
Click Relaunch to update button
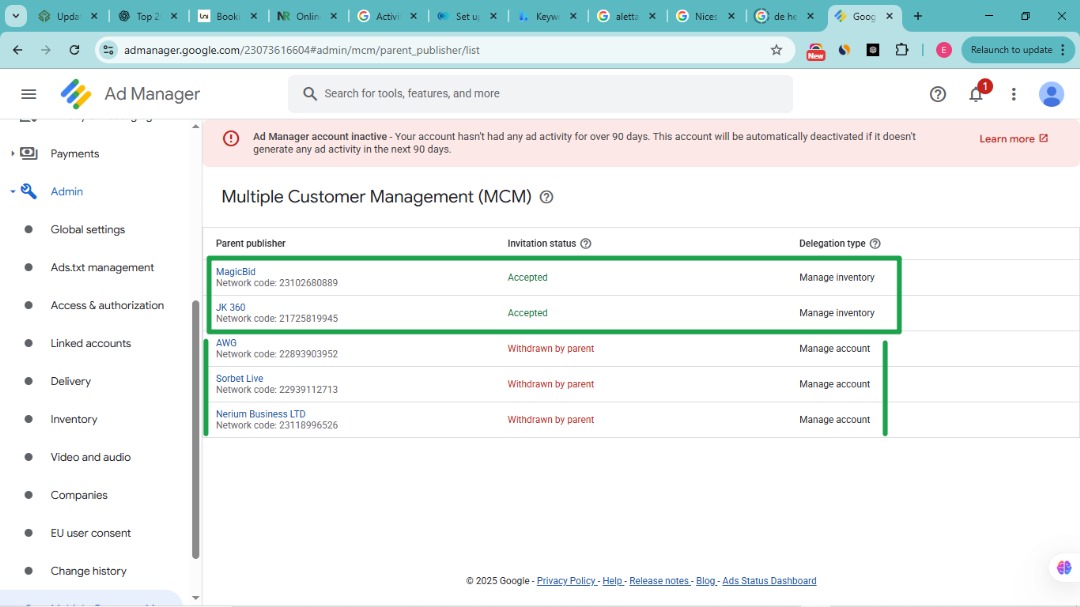(x=1011, y=50)
